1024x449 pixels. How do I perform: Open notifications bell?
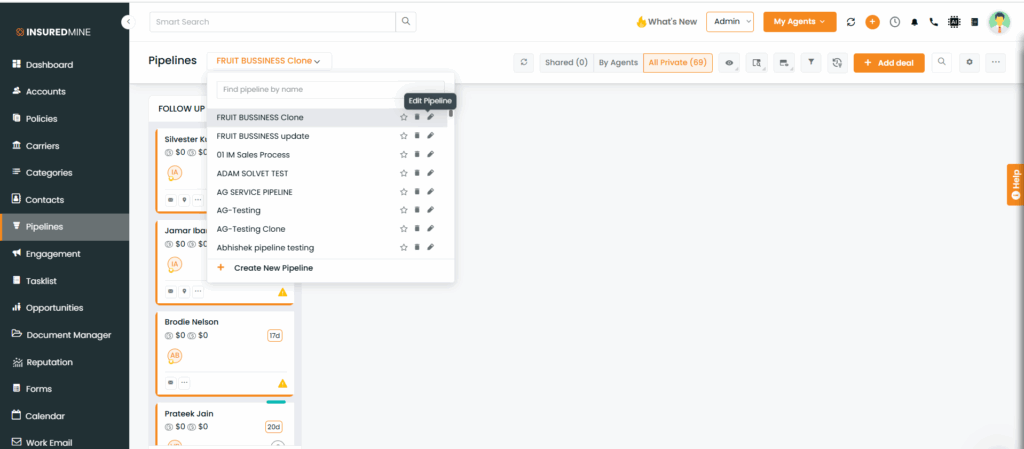914,22
